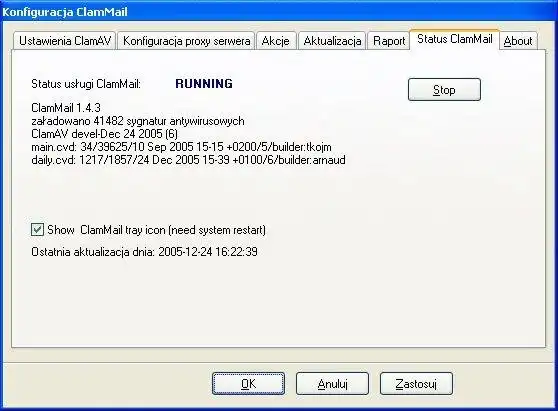This screenshot has height=411, width=558.
Task: Stop the ClamMail service
Action: point(444,90)
